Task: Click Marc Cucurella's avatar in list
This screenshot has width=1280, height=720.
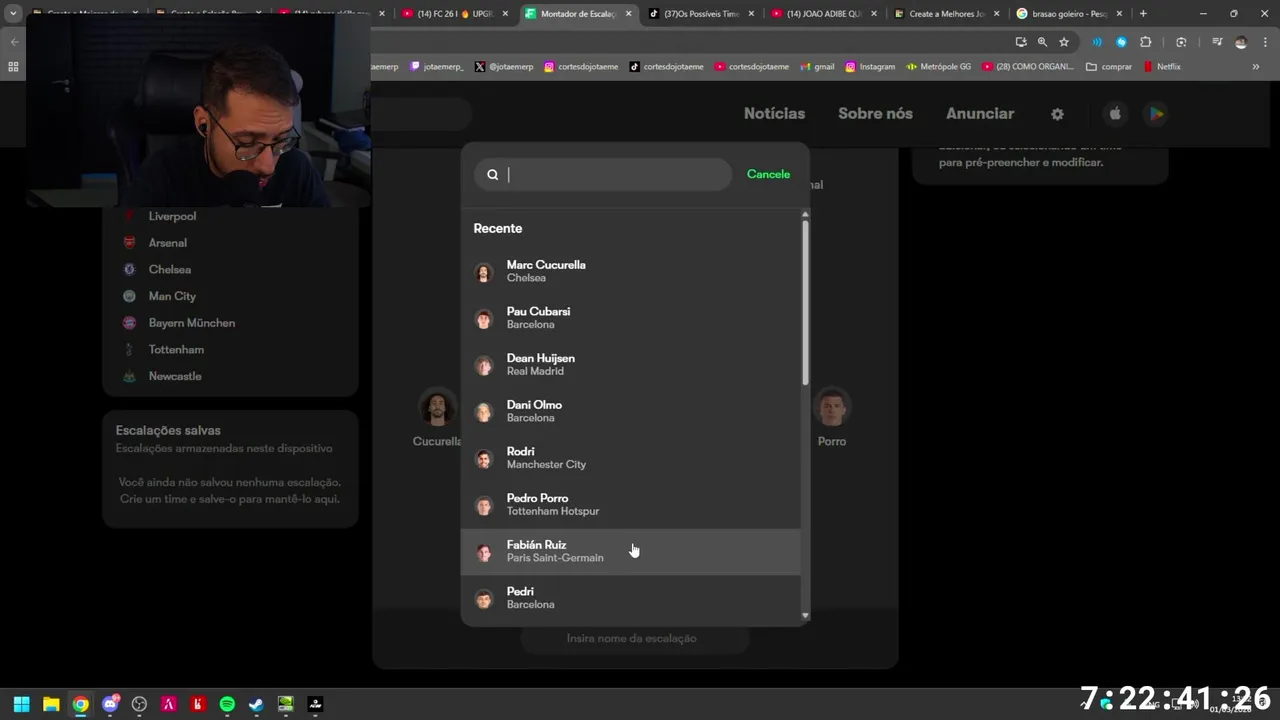Action: click(484, 272)
